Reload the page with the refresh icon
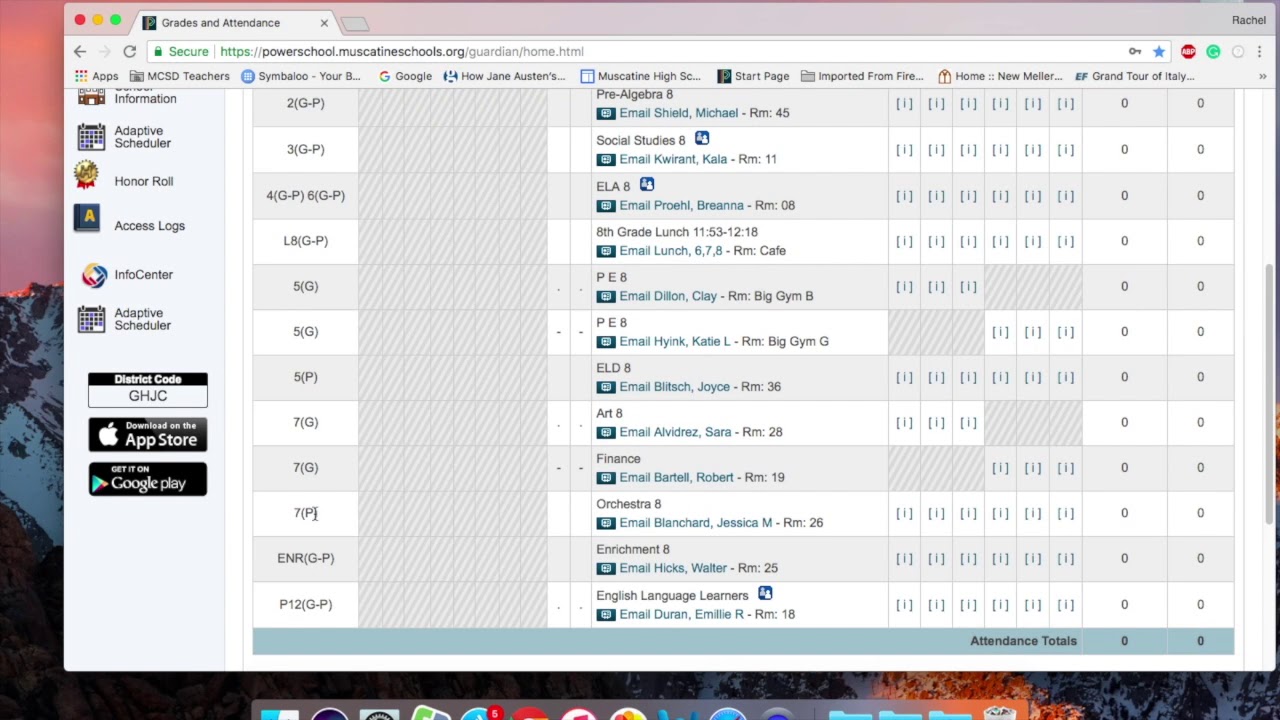Screen dimensions: 1280x720 129,51
